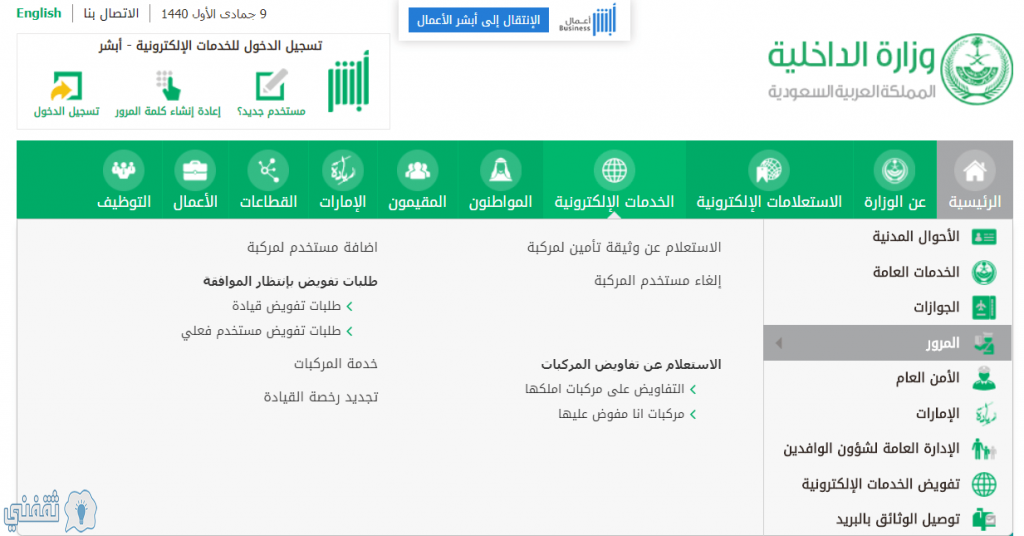The image size is (1024, 536).
Task: Click the emblem icon above عن الوزارة
Action: [x=895, y=170]
